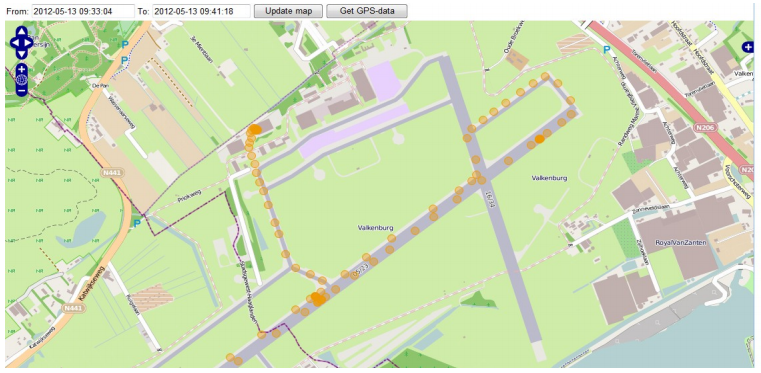This screenshot has height=373, width=761.
Task: Zoom in using the plus icon
Action: [x=21, y=69]
